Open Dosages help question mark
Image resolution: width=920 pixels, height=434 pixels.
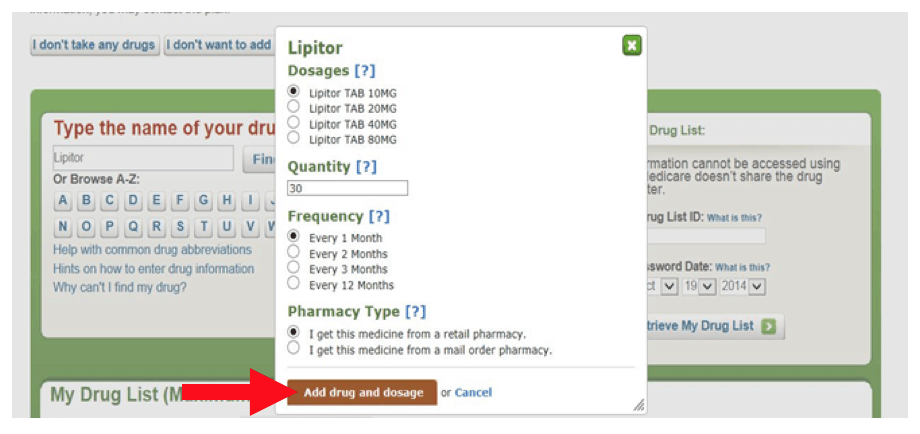pyautogui.click(x=364, y=71)
